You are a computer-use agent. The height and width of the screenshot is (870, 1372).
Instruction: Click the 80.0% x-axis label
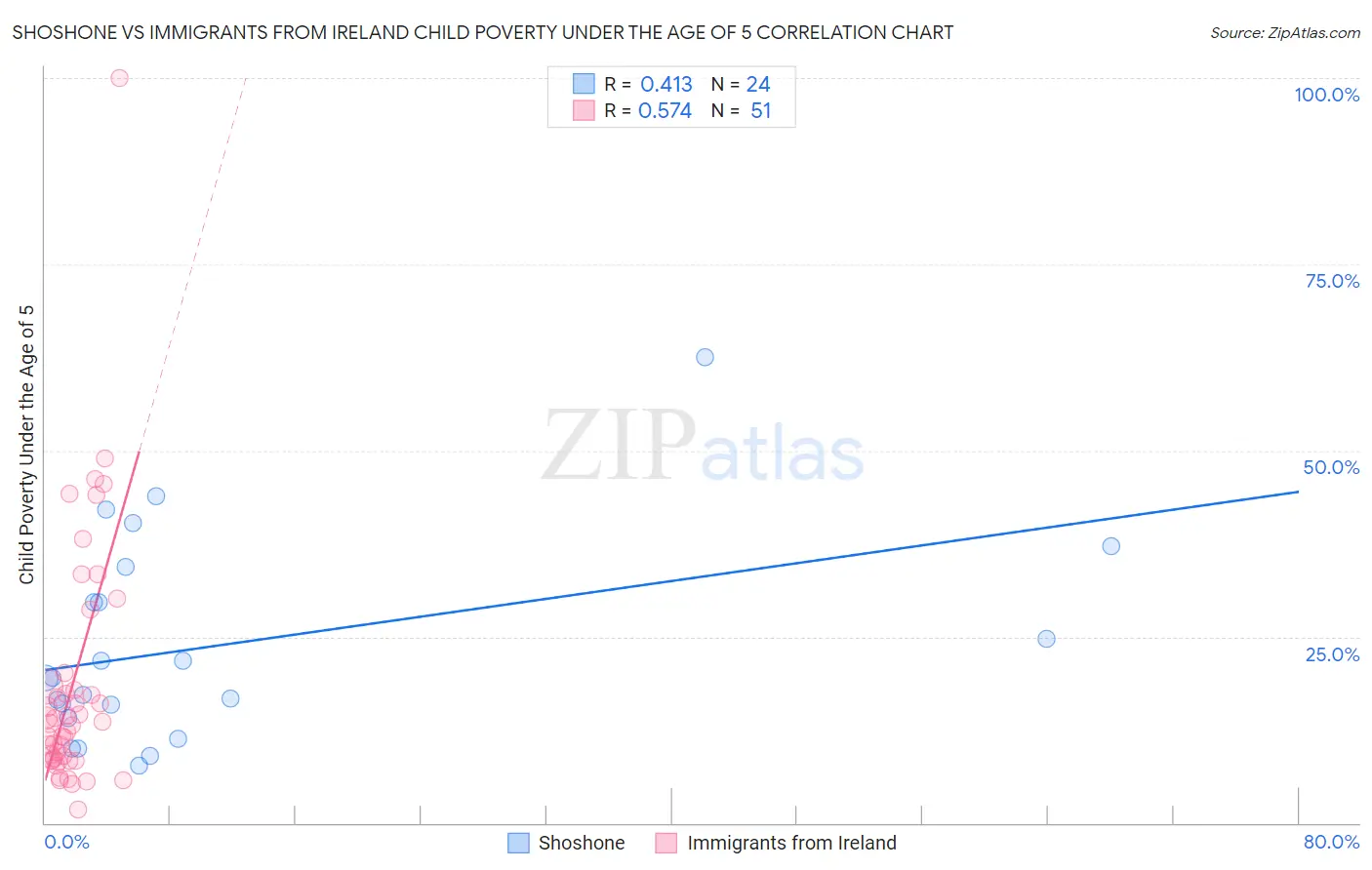tap(1331, 842)
